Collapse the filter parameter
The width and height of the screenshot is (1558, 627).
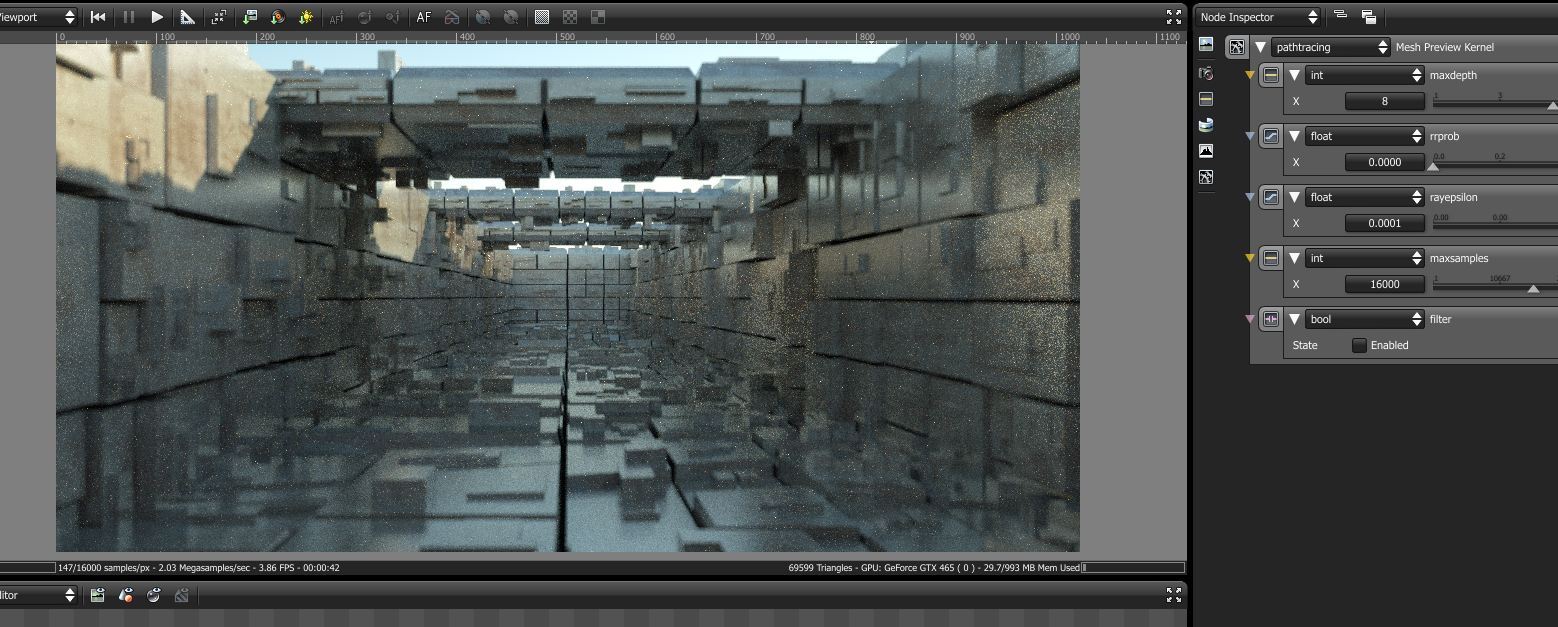(x=1294, y=319)
